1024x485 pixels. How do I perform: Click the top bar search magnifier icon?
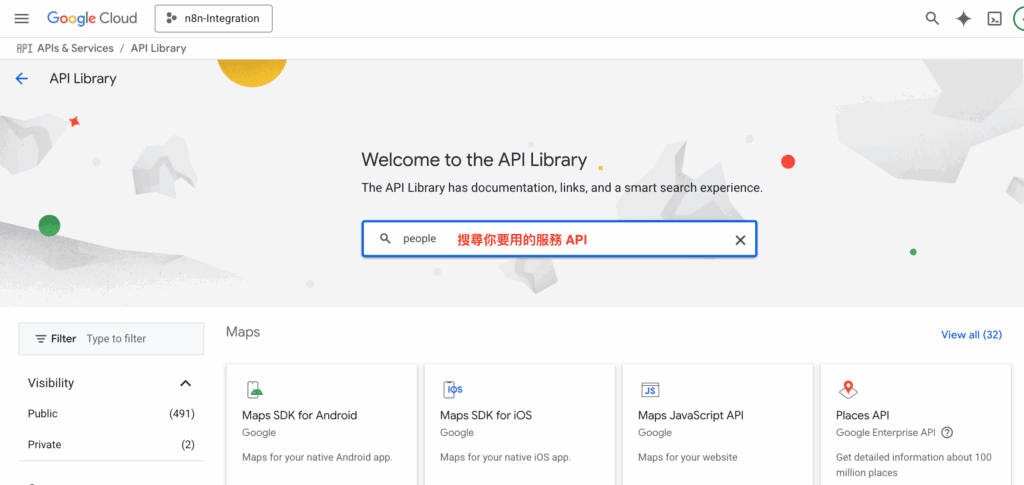click(932, 18)
